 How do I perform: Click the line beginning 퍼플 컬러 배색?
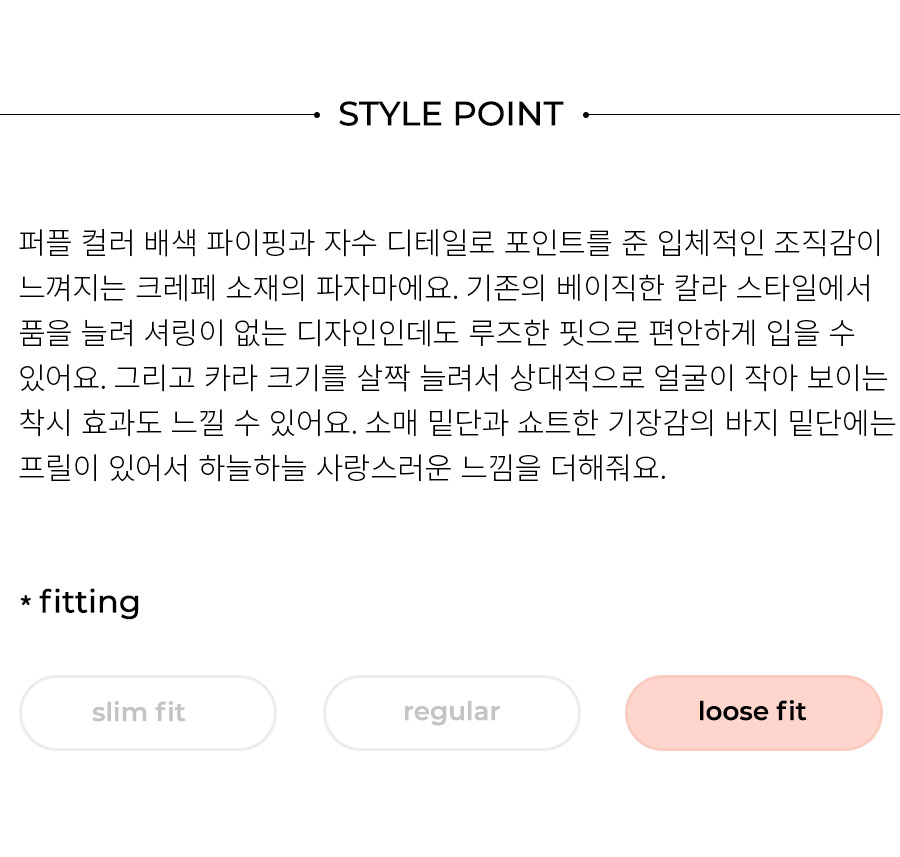click(x=450, y=242)
